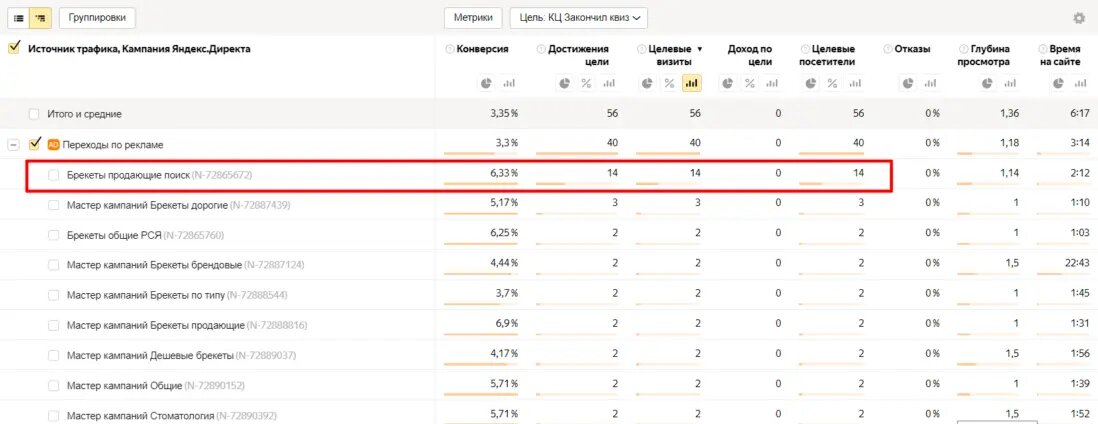Check Мастер кампаний Дешевые брекеты checkbox
The height and width of the screenshot is (424, 1098).
coord(53,355)
